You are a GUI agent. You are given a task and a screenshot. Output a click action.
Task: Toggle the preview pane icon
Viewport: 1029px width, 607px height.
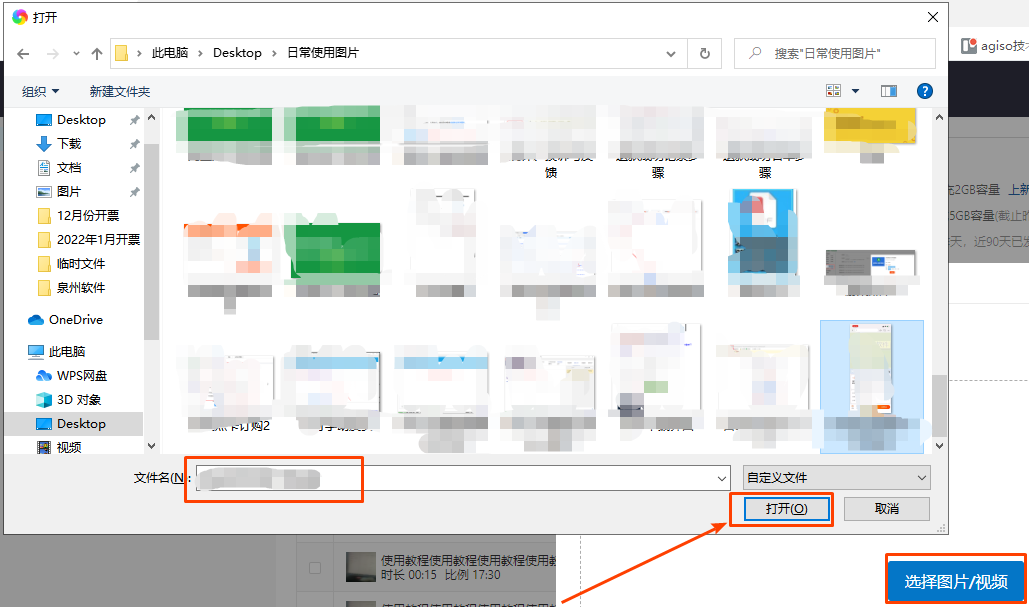click(x=889, y=91)
